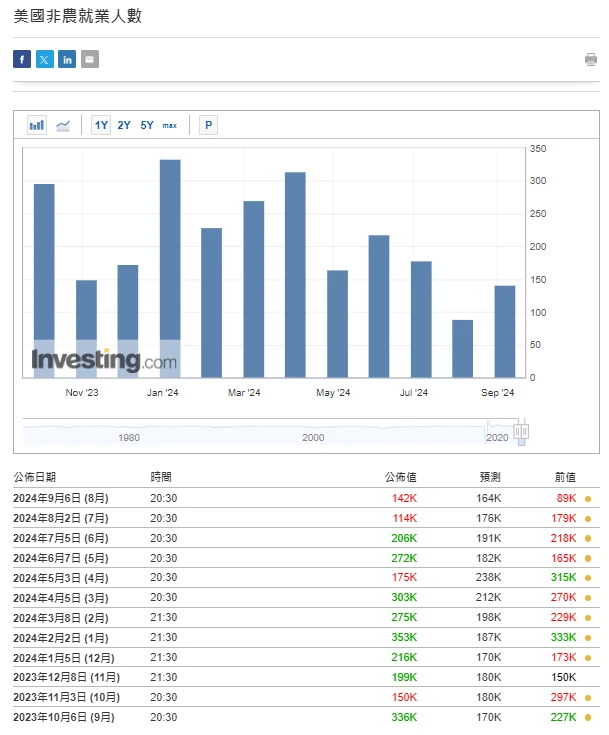Share page via email icon
609x735 pixels.
(x=90, y=59)
